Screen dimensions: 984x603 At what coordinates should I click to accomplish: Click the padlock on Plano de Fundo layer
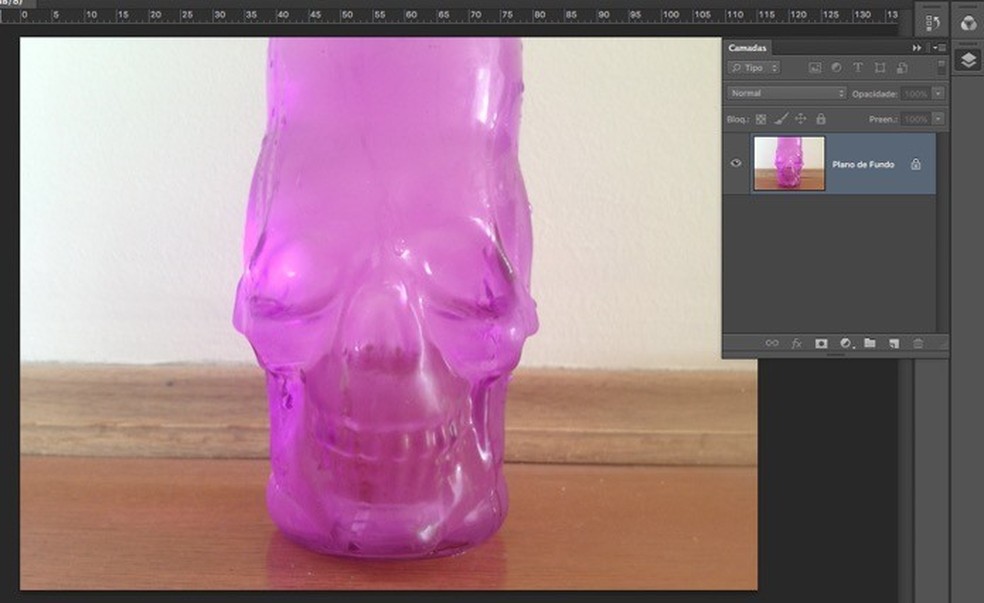pyautogui.click(x=916, y=164)
